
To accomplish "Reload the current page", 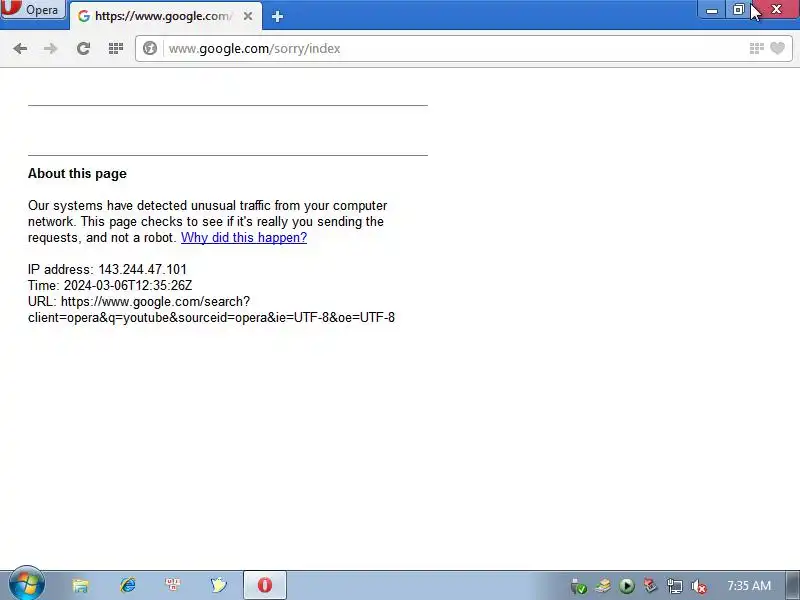I will pyautogui.click(x=83, y=48).
